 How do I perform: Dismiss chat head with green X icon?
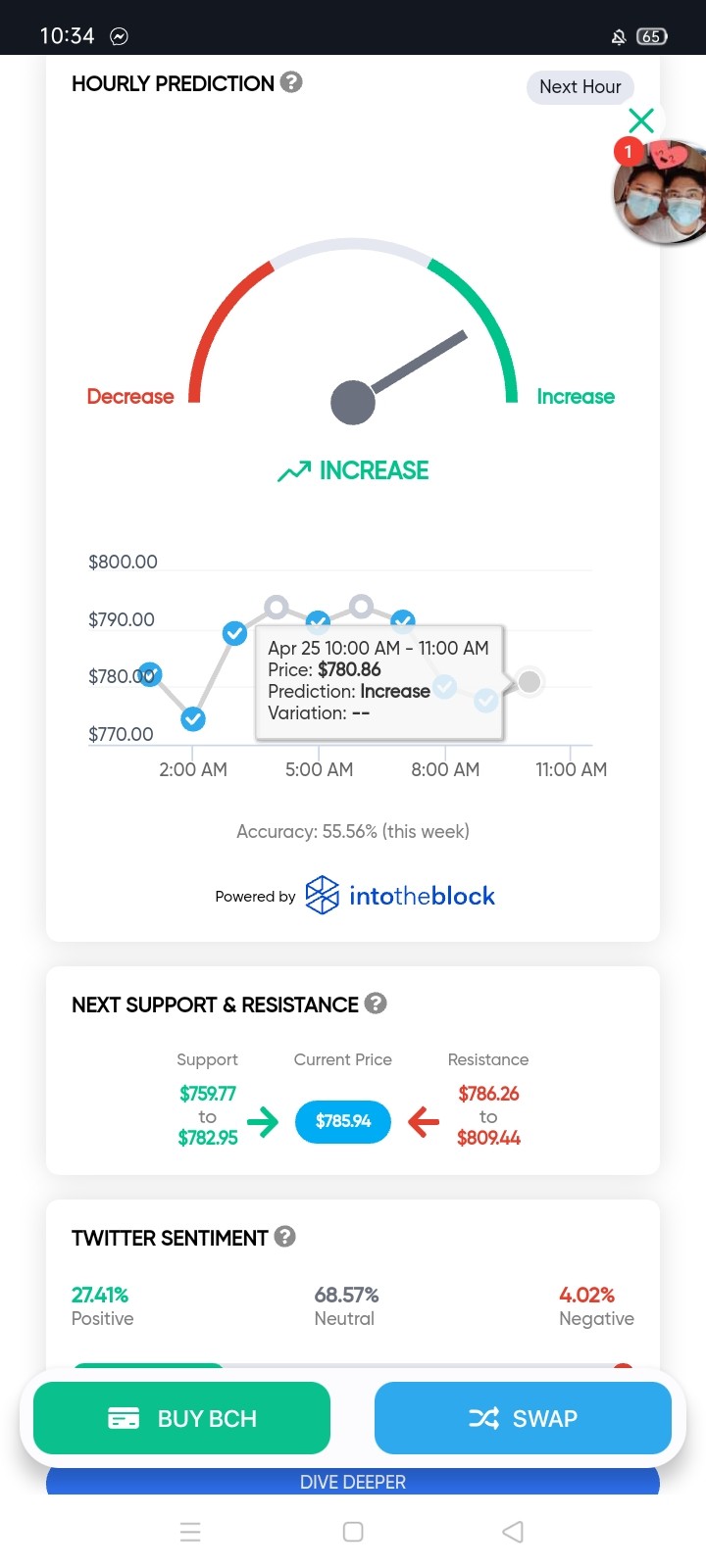(641, 120)
